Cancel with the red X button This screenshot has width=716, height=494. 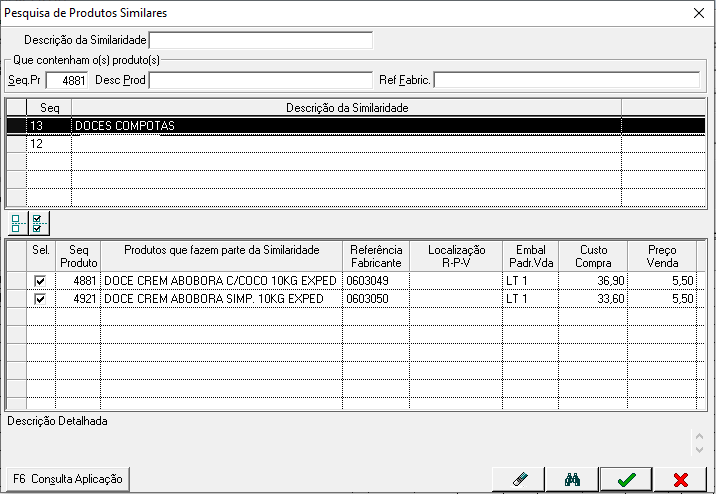pyautogui.click(x=680, y=479)
